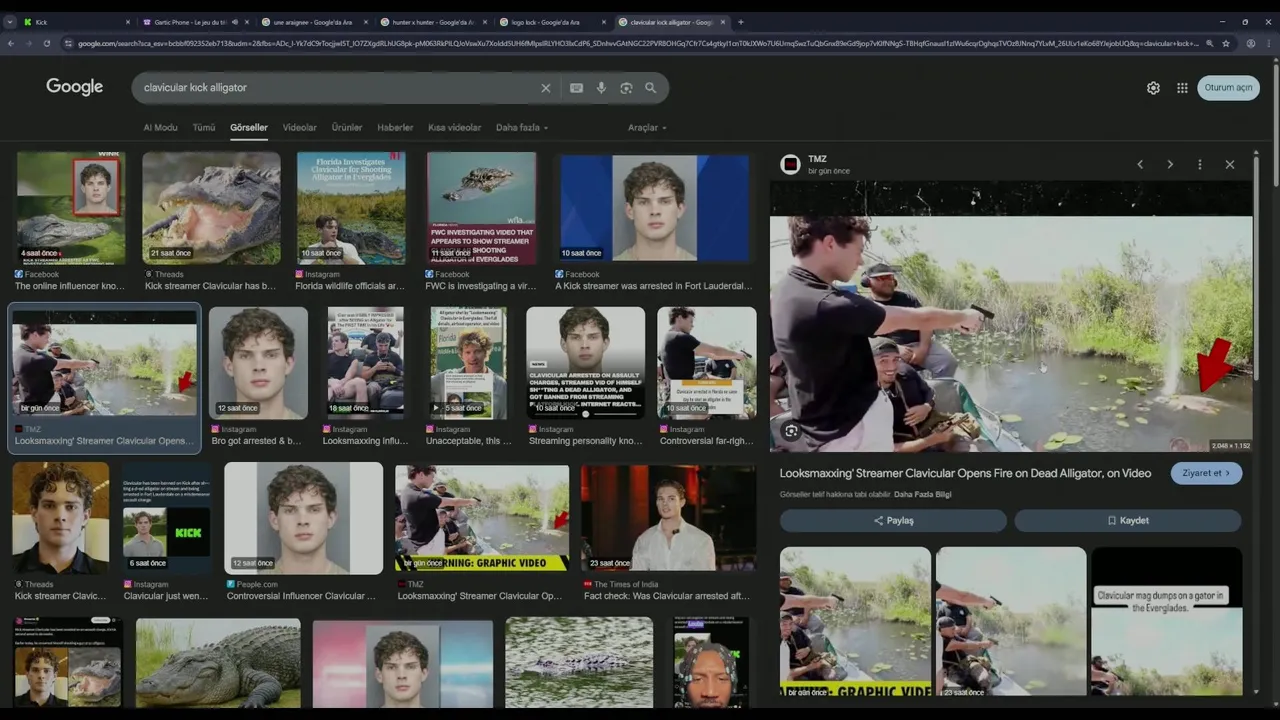
Task: Open Florida Investigates Instagram thumbnail
Action: pyautogui.click(x=351, y=208)
